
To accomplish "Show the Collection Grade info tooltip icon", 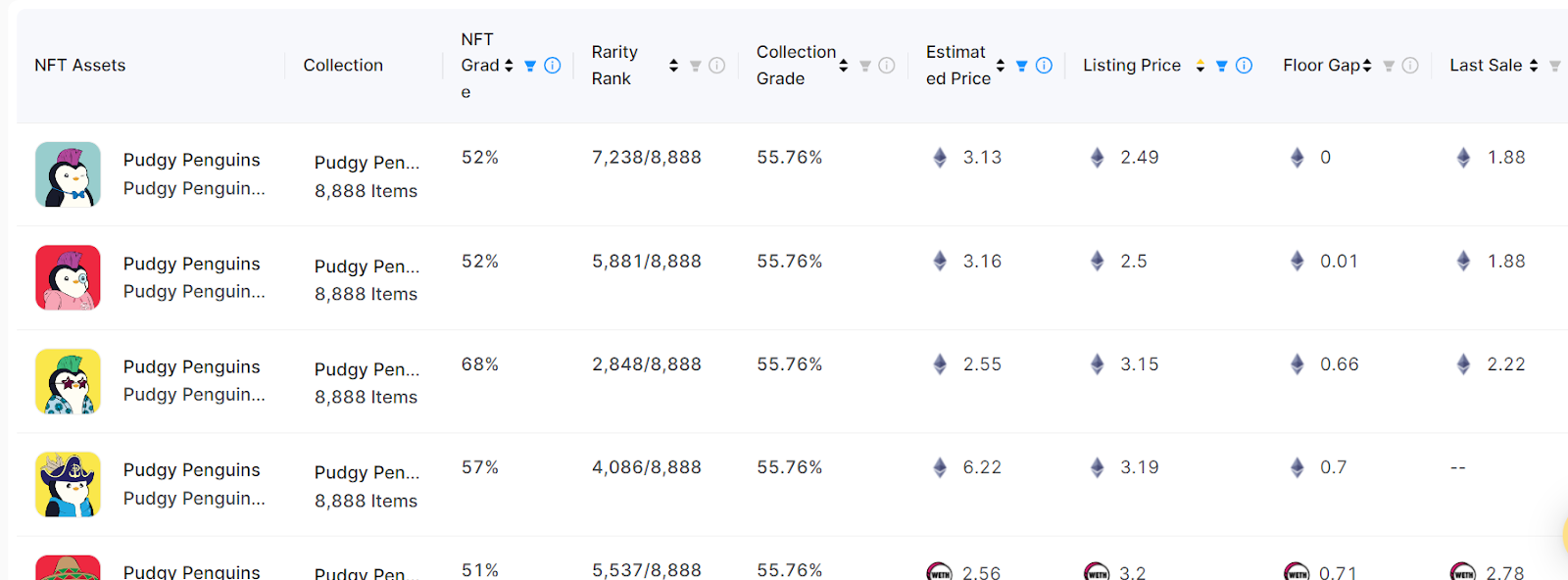I will [x=887, y=66].
